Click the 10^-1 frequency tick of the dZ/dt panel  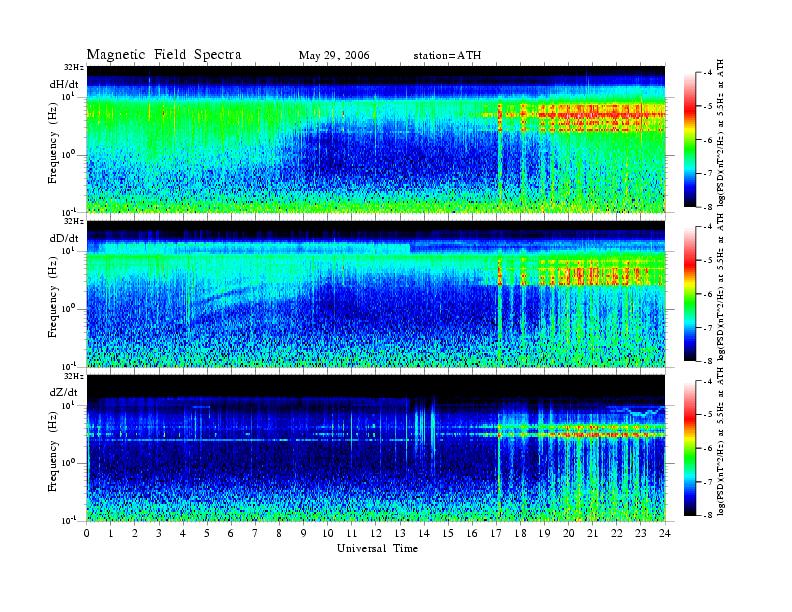point(68,520)
